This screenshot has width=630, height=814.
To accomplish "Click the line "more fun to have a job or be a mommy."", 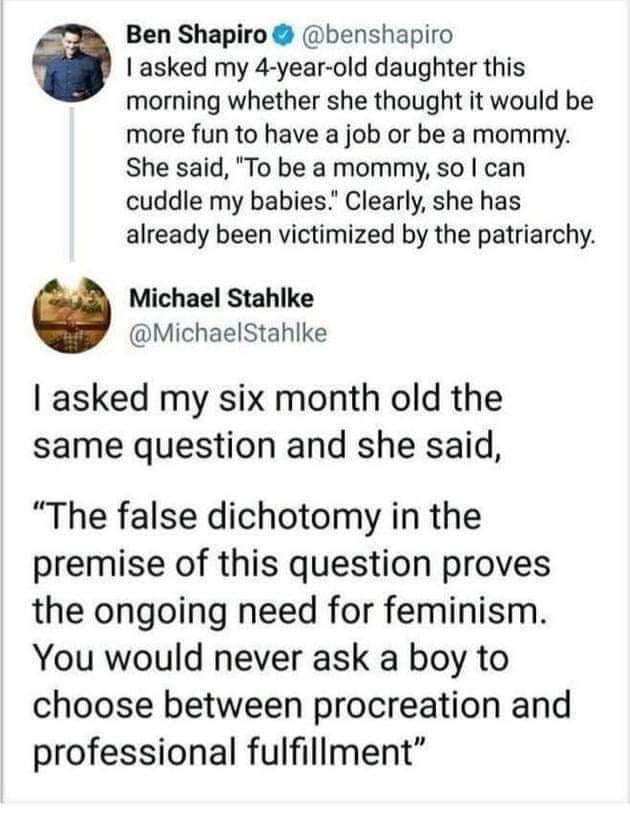I will pos(348,137).
